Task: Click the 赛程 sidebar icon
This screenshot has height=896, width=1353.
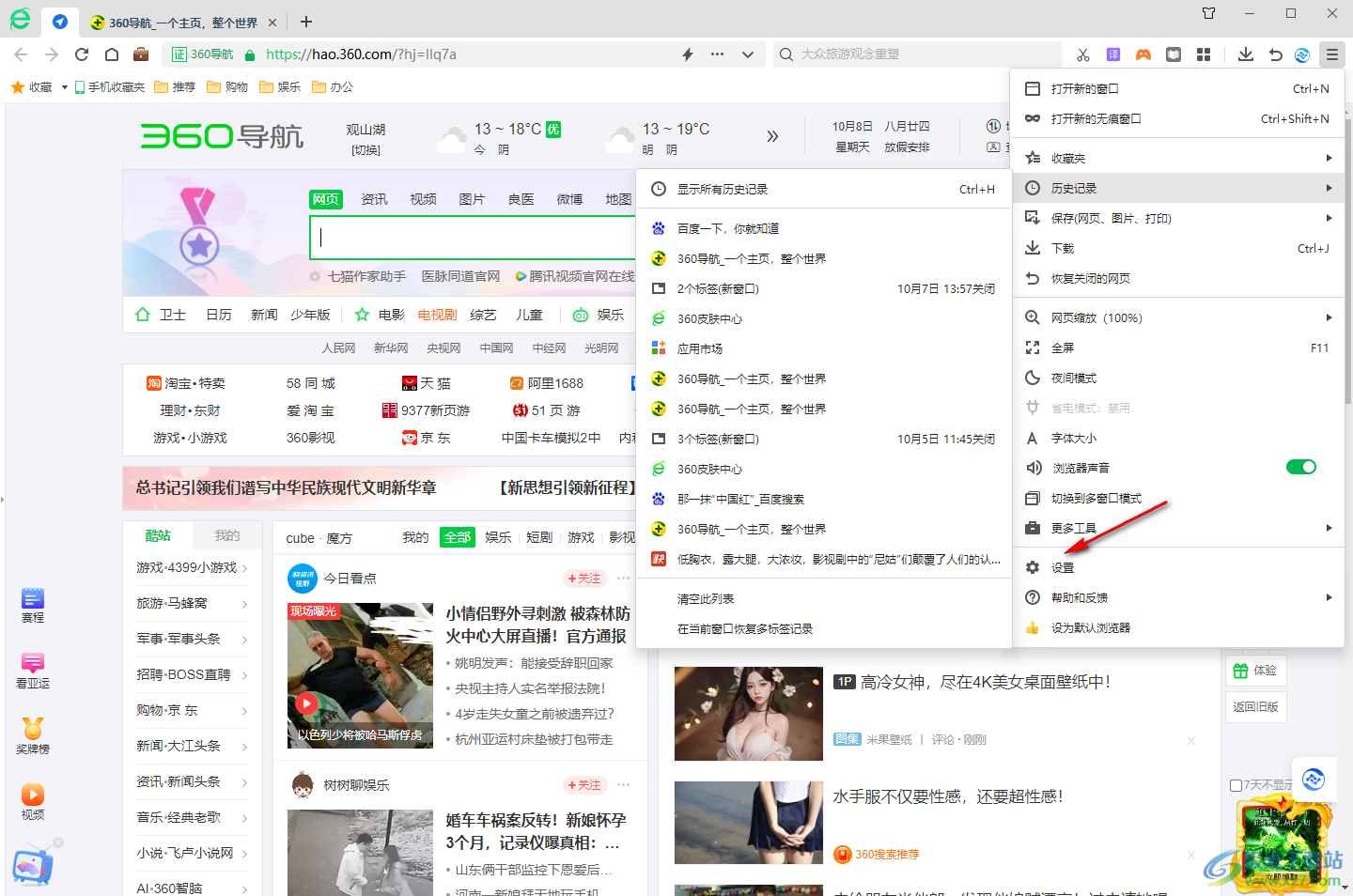Action: [33, 606]
